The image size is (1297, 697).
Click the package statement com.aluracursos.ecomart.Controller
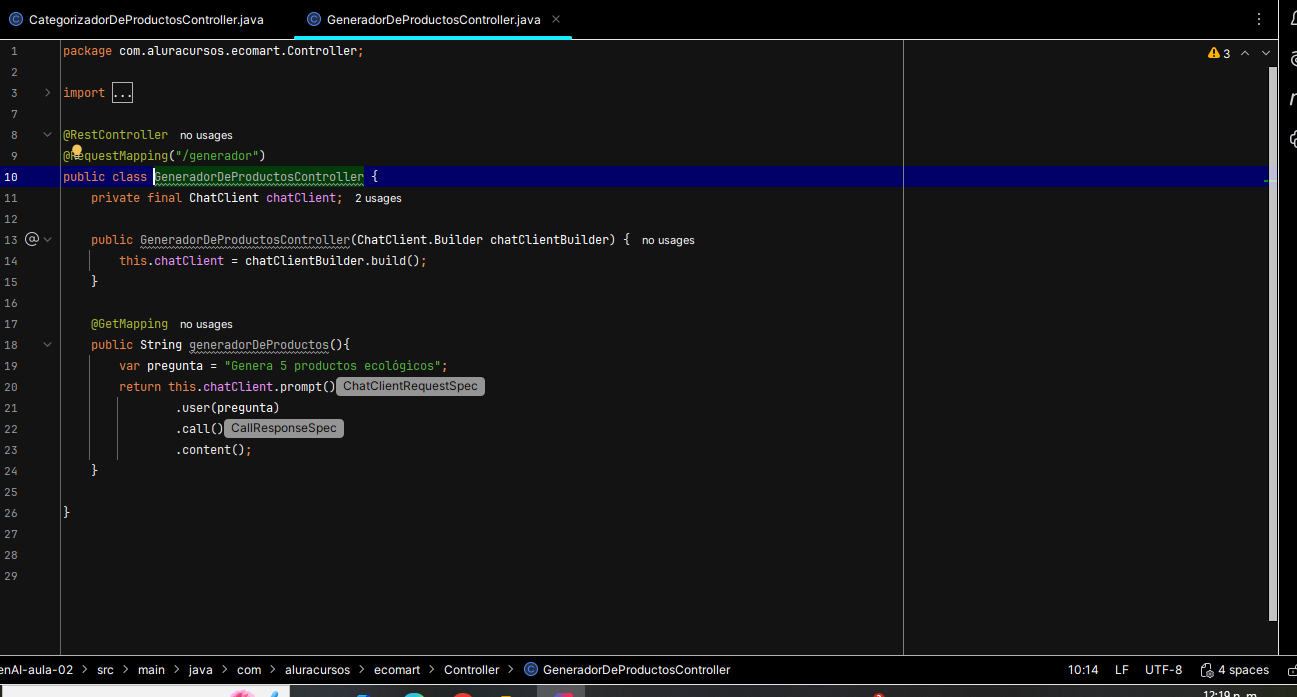tap(213, 51)
